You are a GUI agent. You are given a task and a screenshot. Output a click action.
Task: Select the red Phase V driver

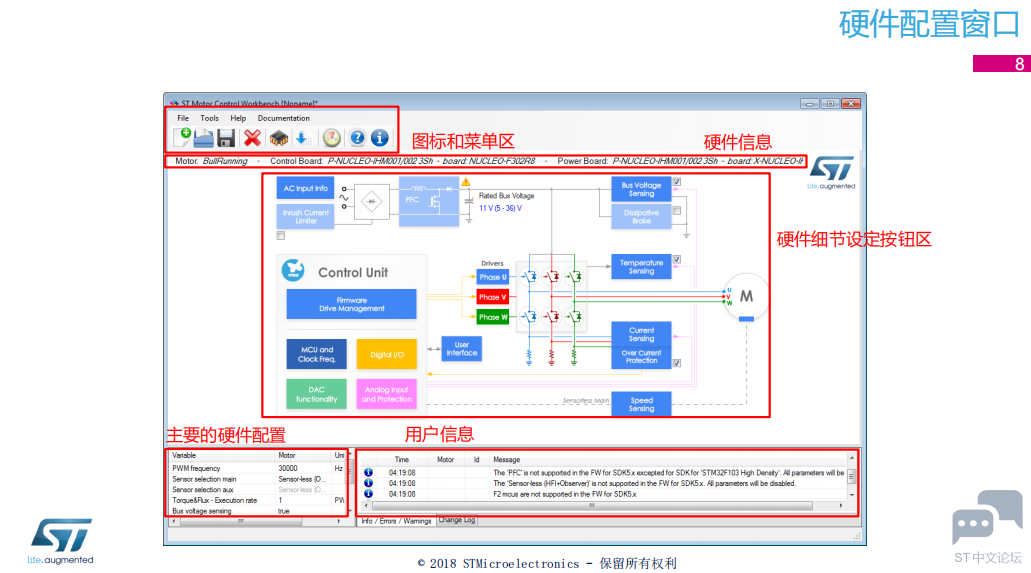click(492, 297)
